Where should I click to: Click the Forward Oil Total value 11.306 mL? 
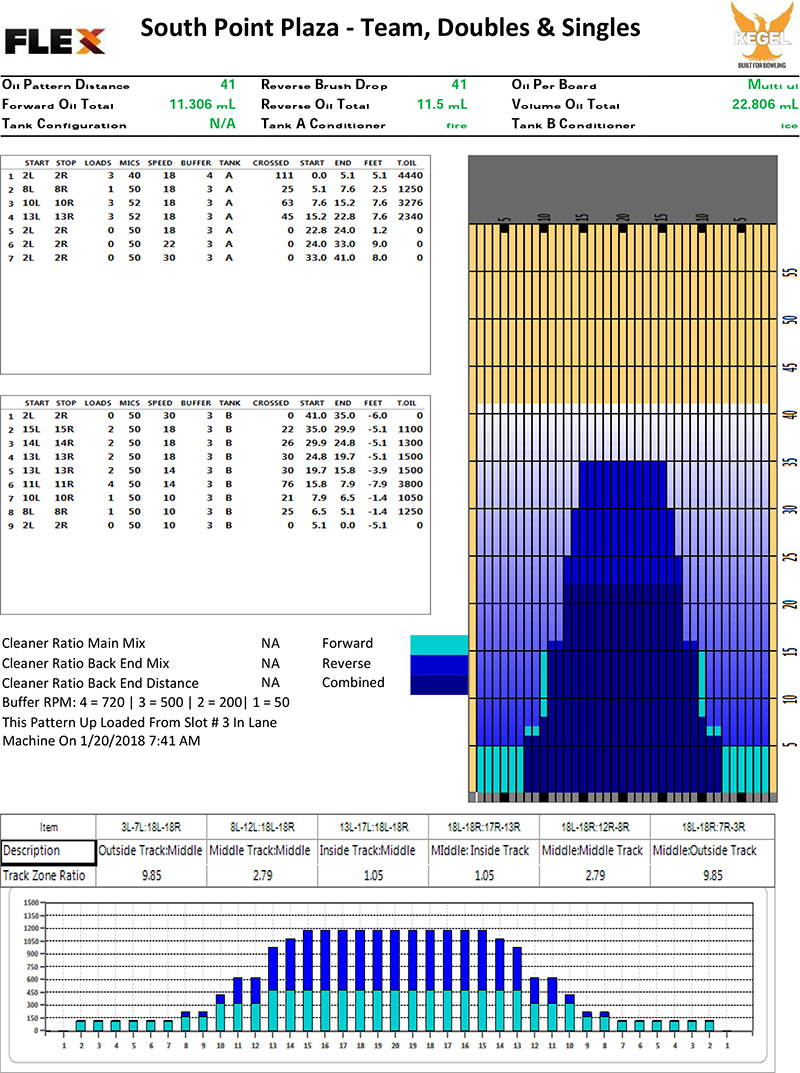(204, 105)
